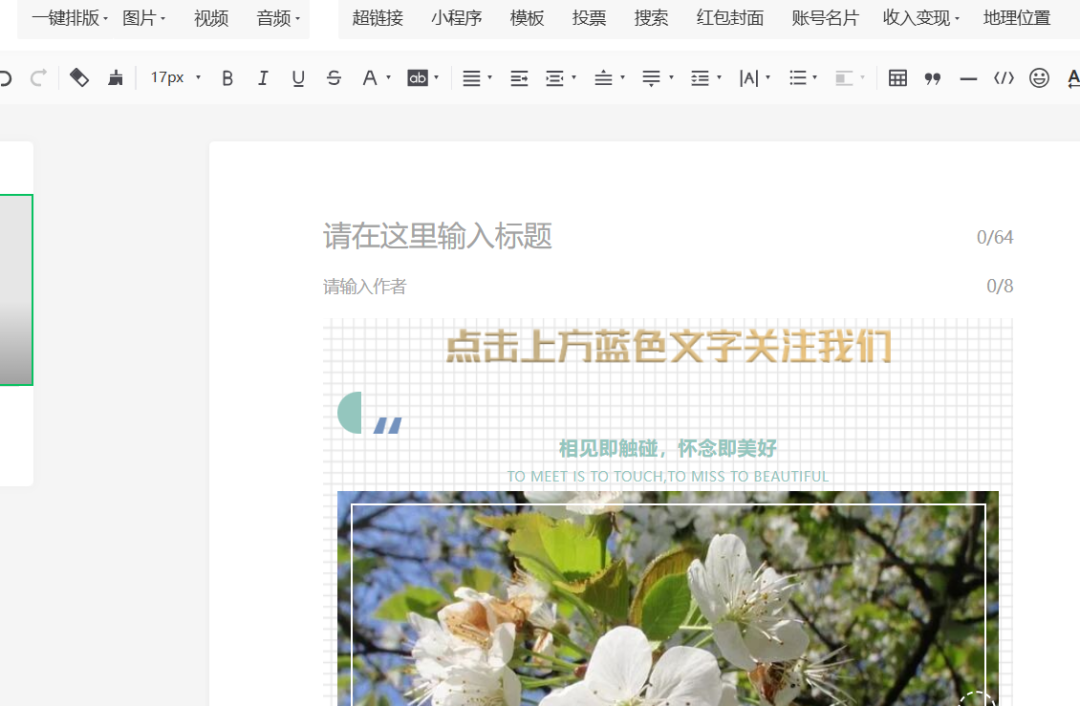Open the 收入变现 menu
This screenshot has height=706, width=1080.
pos(920,18)
